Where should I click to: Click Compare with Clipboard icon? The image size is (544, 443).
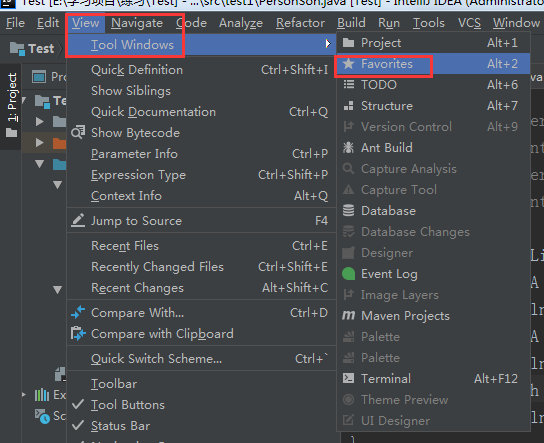[x=78, y=333]
